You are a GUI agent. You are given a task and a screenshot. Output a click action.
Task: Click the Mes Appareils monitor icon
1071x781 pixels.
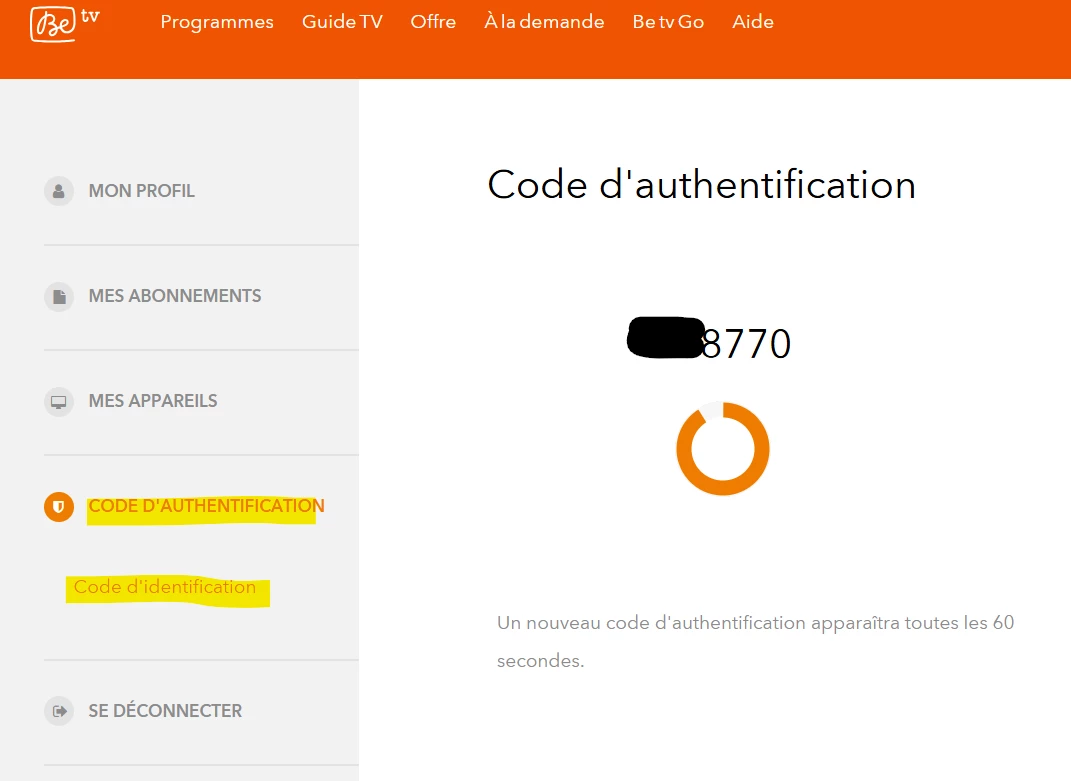click(x=59, y=401)
